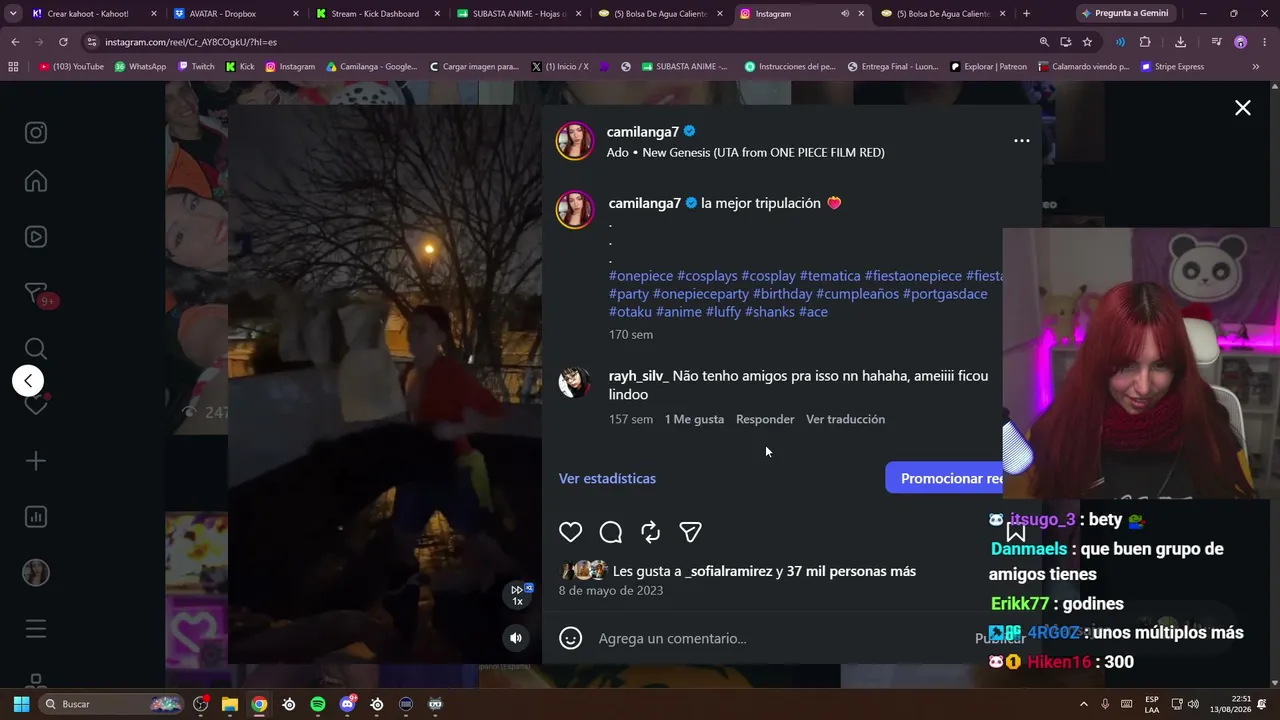1280x720 pixels.
Task: Click hashtag #shanks in caption
Action: click(x=770, y=312)
